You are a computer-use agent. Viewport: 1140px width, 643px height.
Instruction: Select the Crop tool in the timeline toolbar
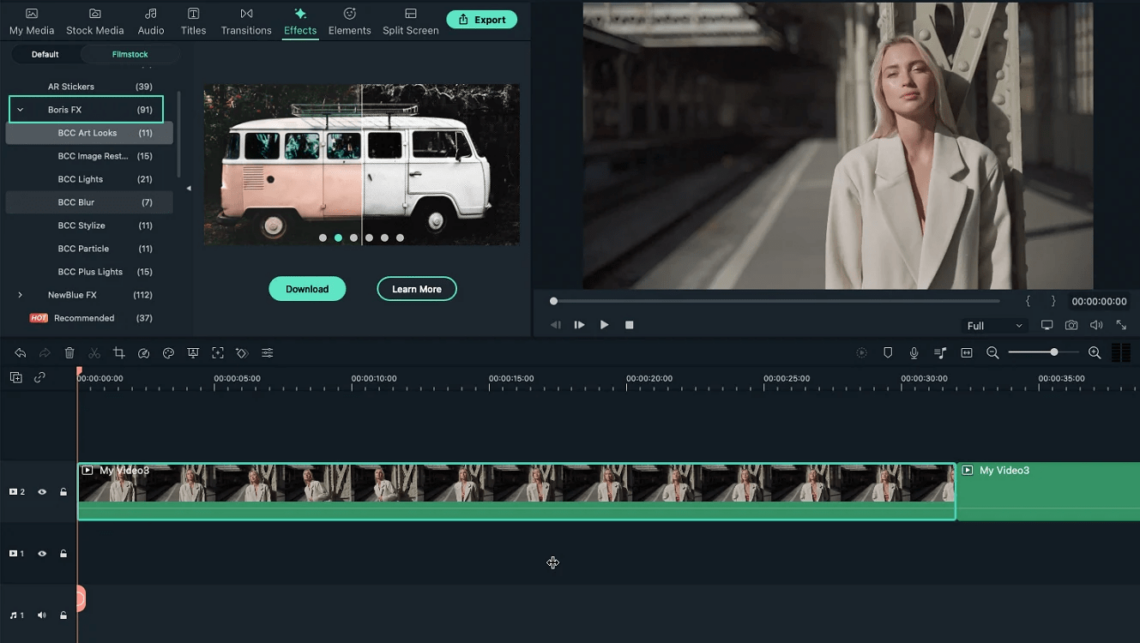(120, 353)
